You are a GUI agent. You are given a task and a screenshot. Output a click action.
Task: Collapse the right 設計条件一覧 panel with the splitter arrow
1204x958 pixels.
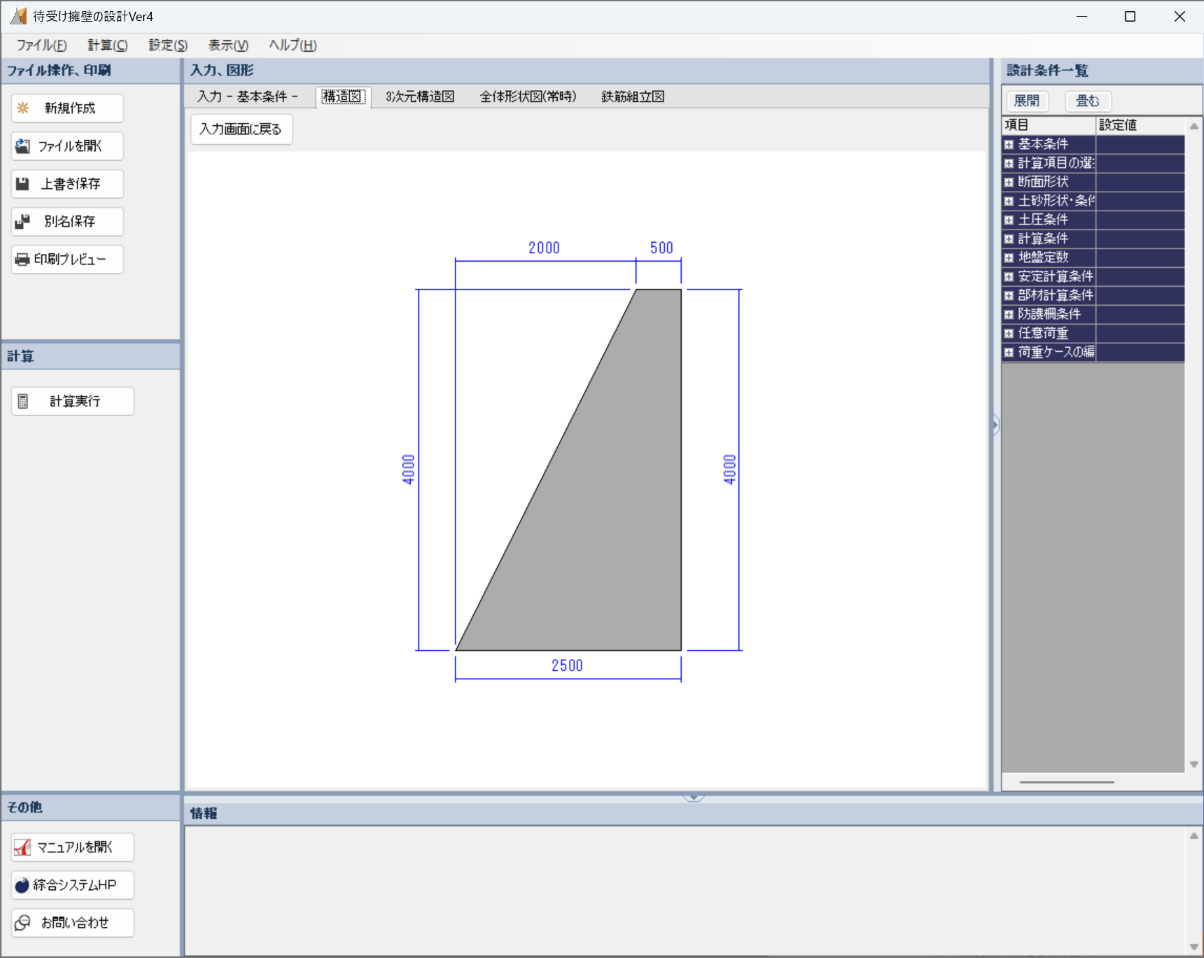pos(995,426)
